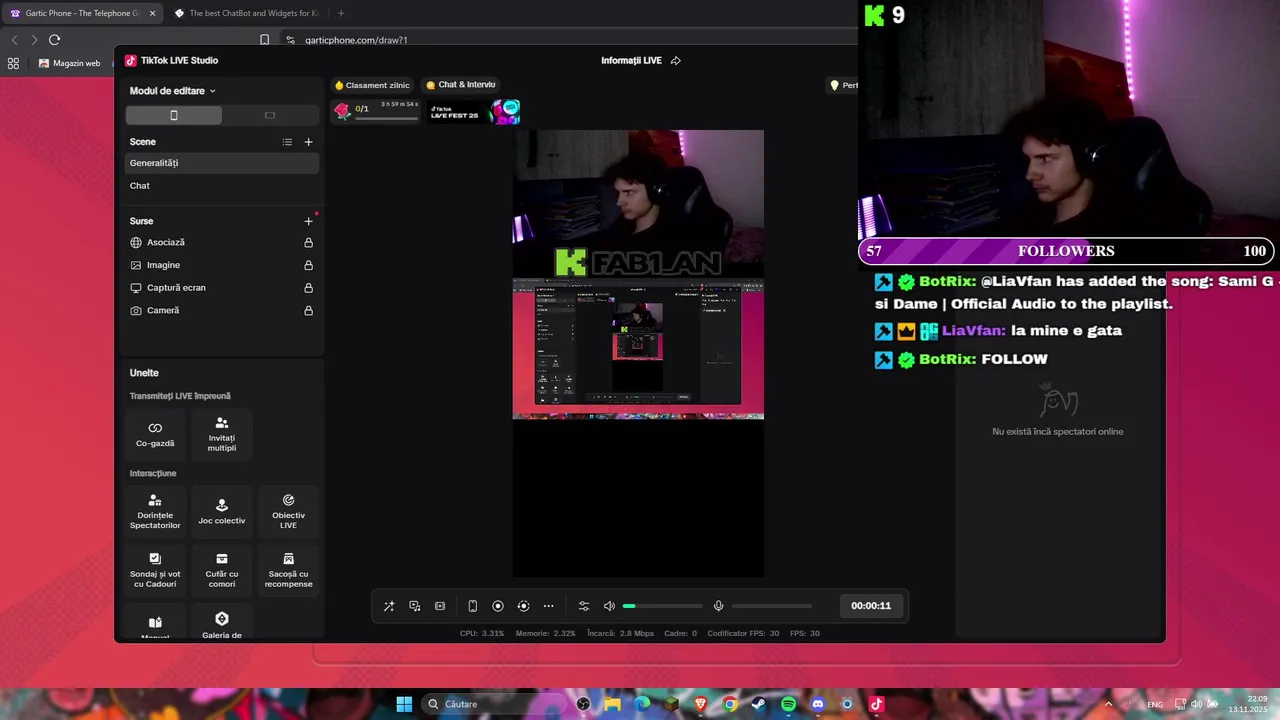Viewport: 1280px width, 720px height.
Task: Select the Imagine source row
Action: pos(222,265)
